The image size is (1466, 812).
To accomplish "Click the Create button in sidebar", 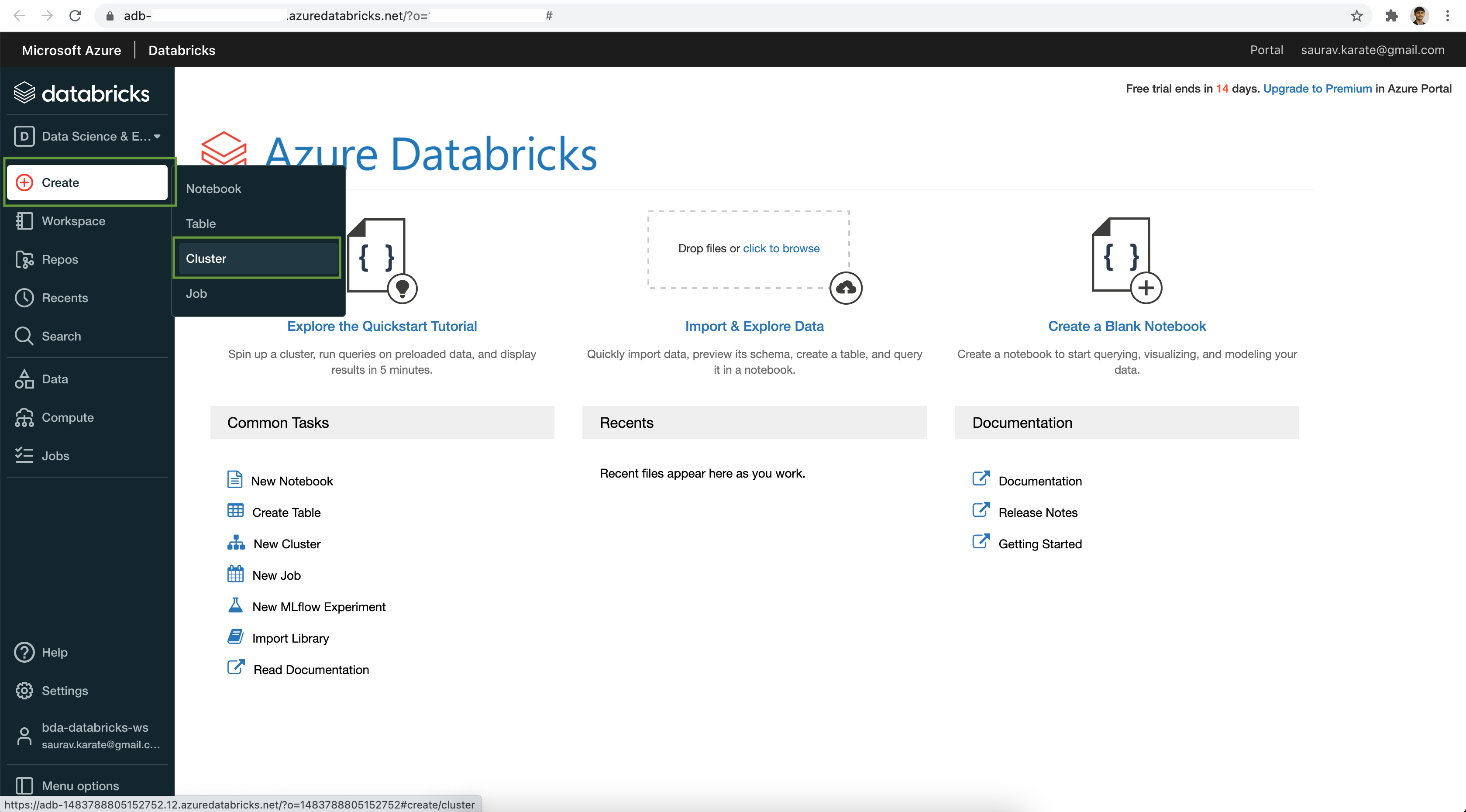I will (87, 182).
